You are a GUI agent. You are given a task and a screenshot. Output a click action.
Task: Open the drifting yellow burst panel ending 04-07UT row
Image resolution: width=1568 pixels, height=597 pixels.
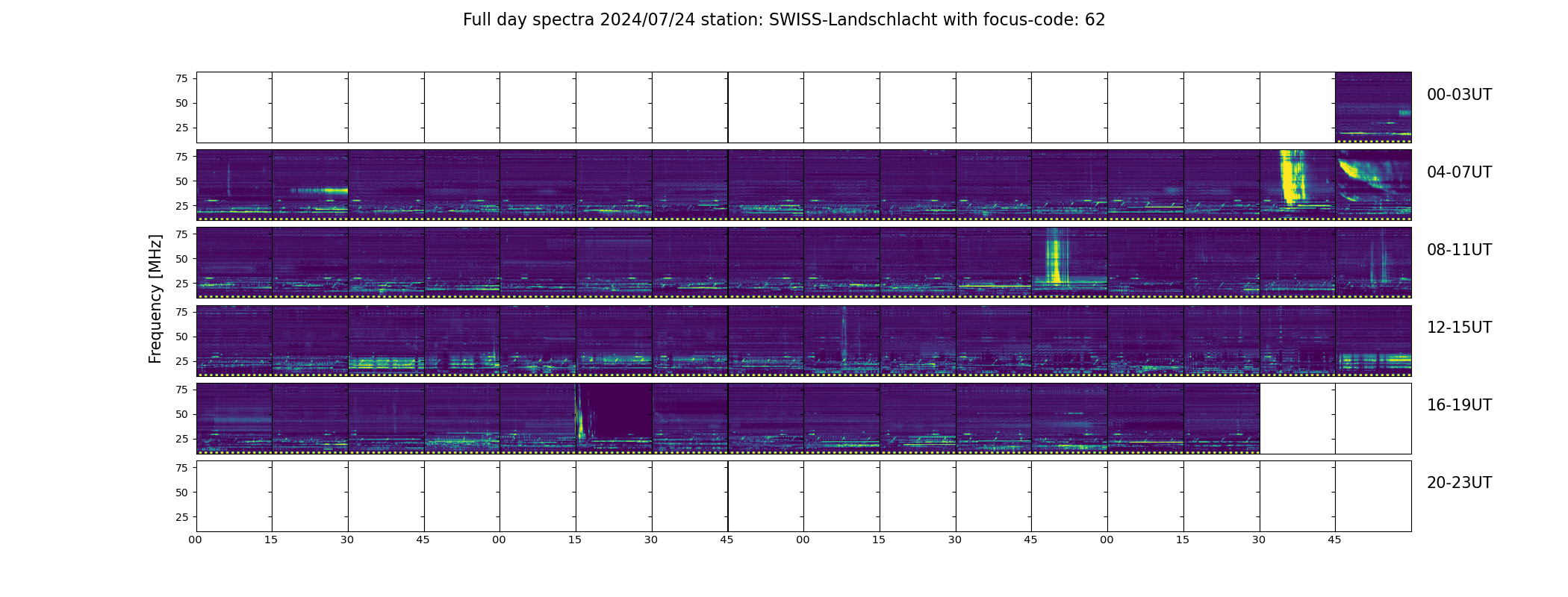point(1373,185)
